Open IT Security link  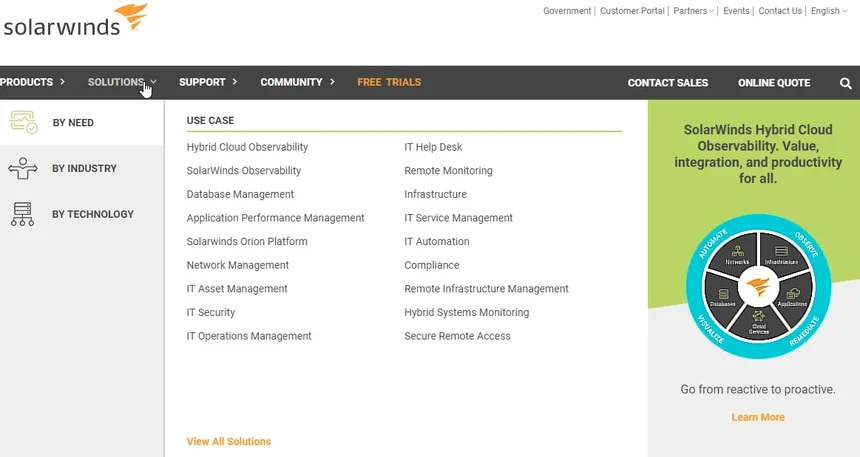point(211,312)
